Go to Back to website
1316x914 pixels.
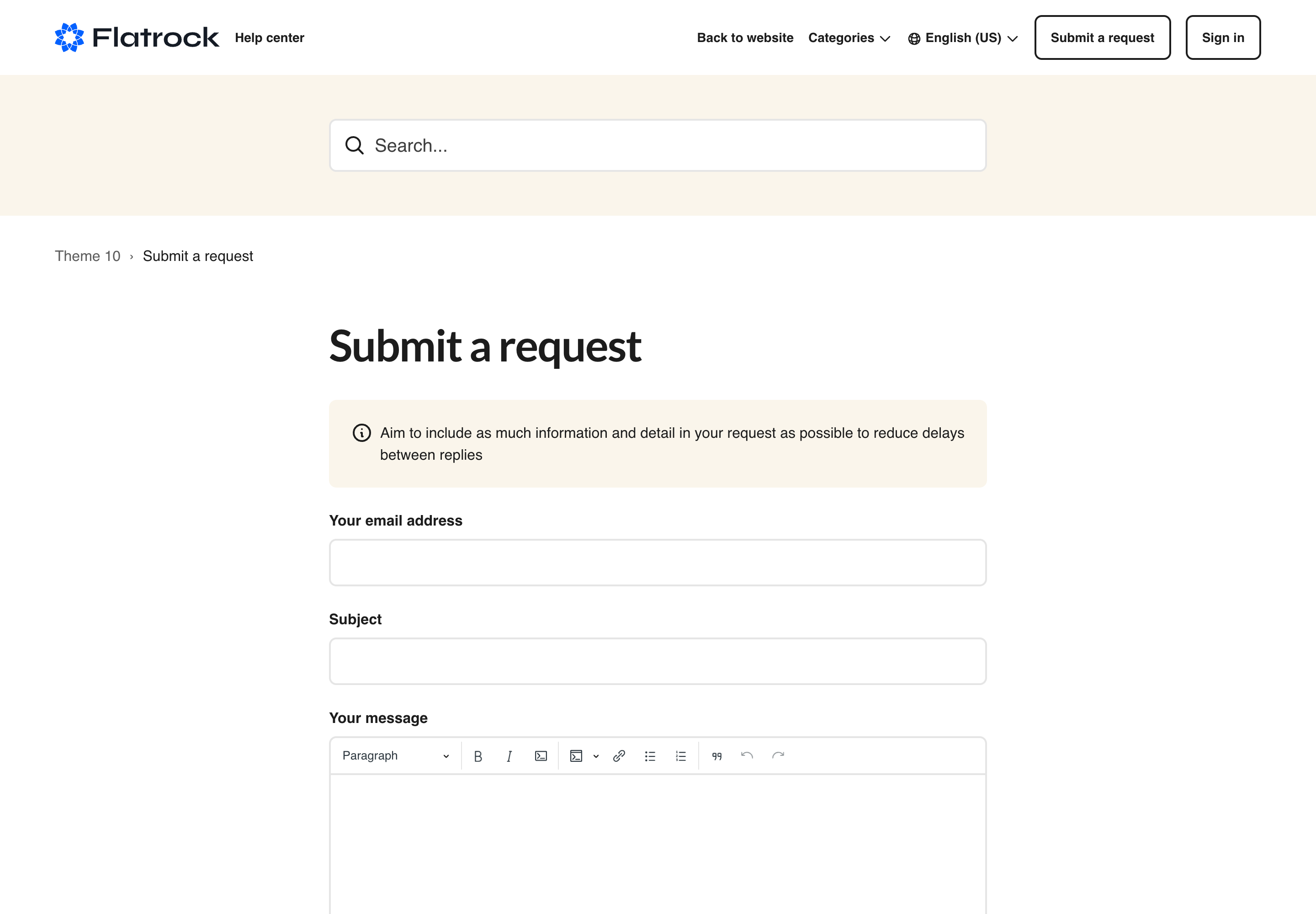coord(745,38)
